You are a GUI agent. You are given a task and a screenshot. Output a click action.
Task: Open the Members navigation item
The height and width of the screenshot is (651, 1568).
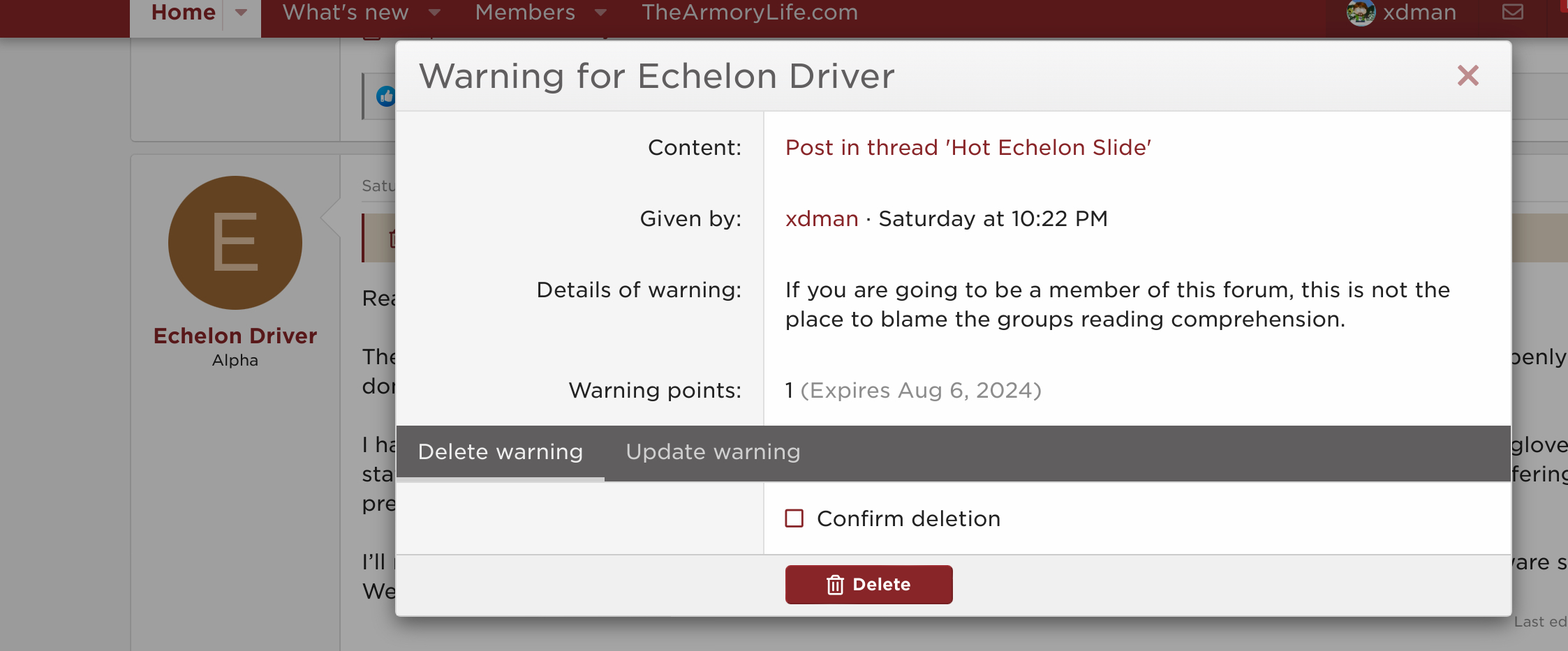[525, 12]
